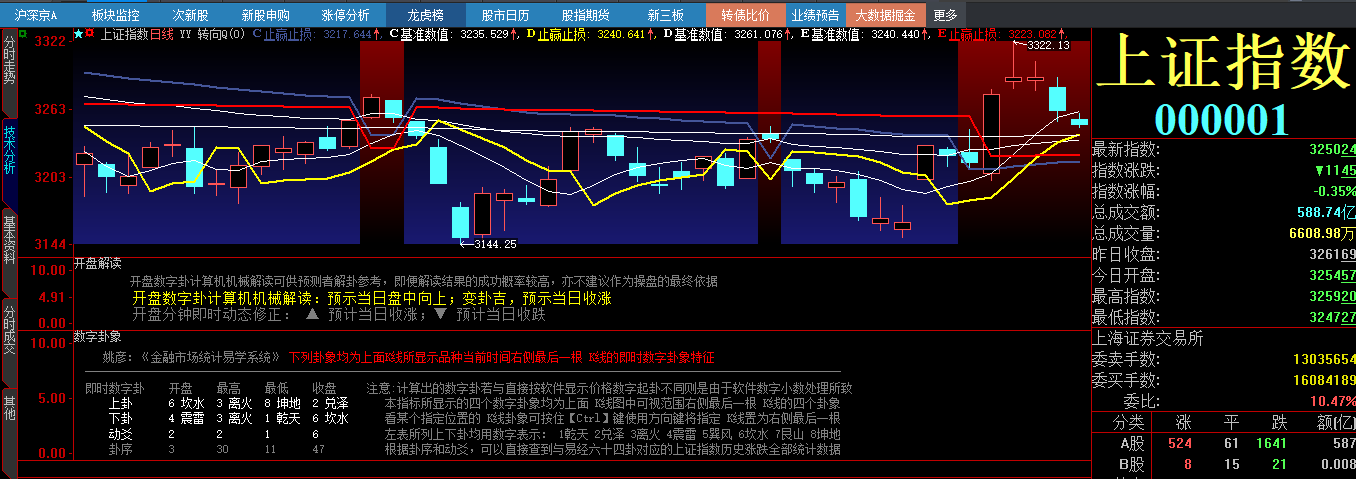
Task: Click the 转债比价 button
Action: (745, 15)
